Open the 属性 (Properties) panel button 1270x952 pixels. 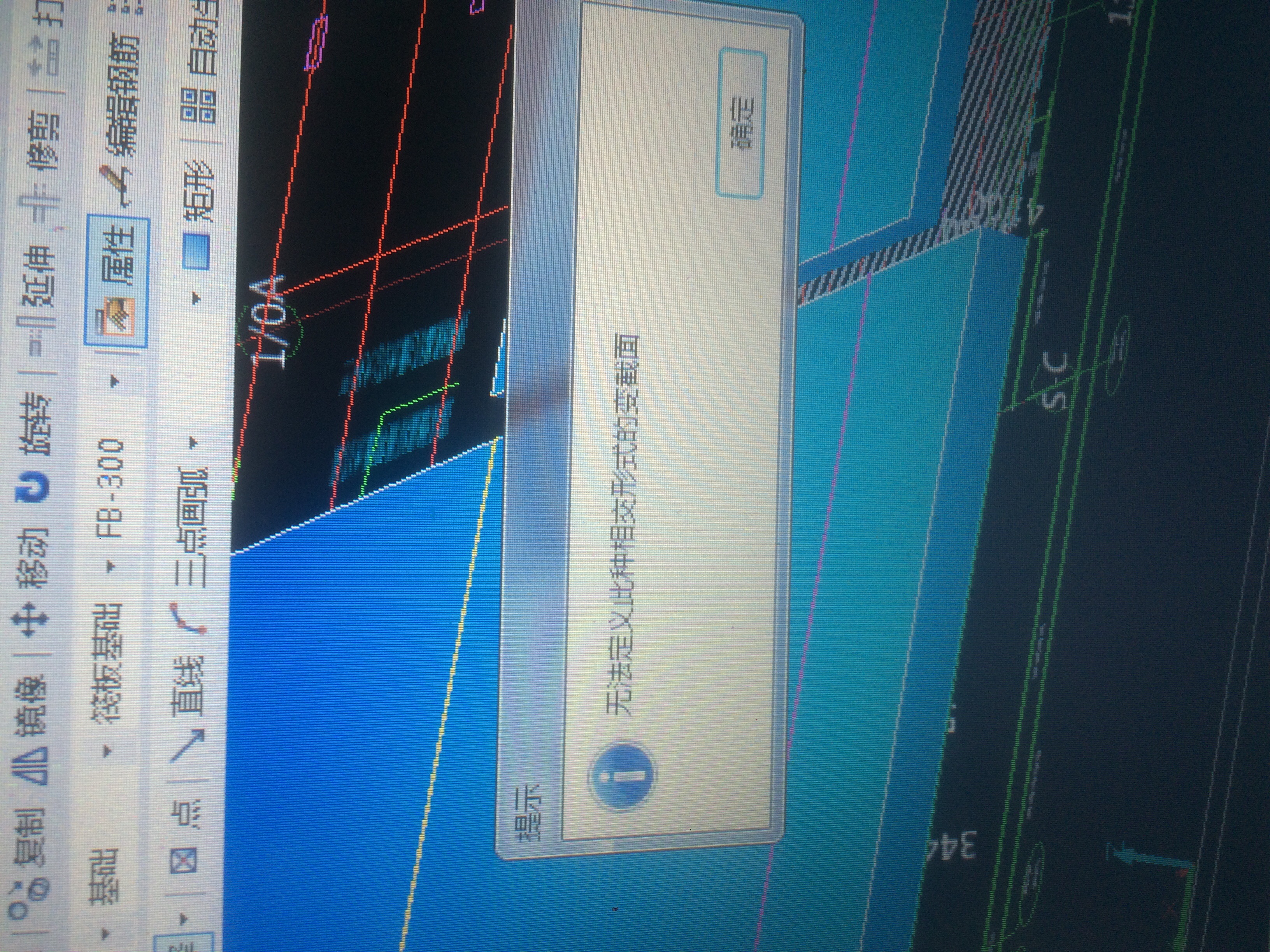click(x=118, y=281)
